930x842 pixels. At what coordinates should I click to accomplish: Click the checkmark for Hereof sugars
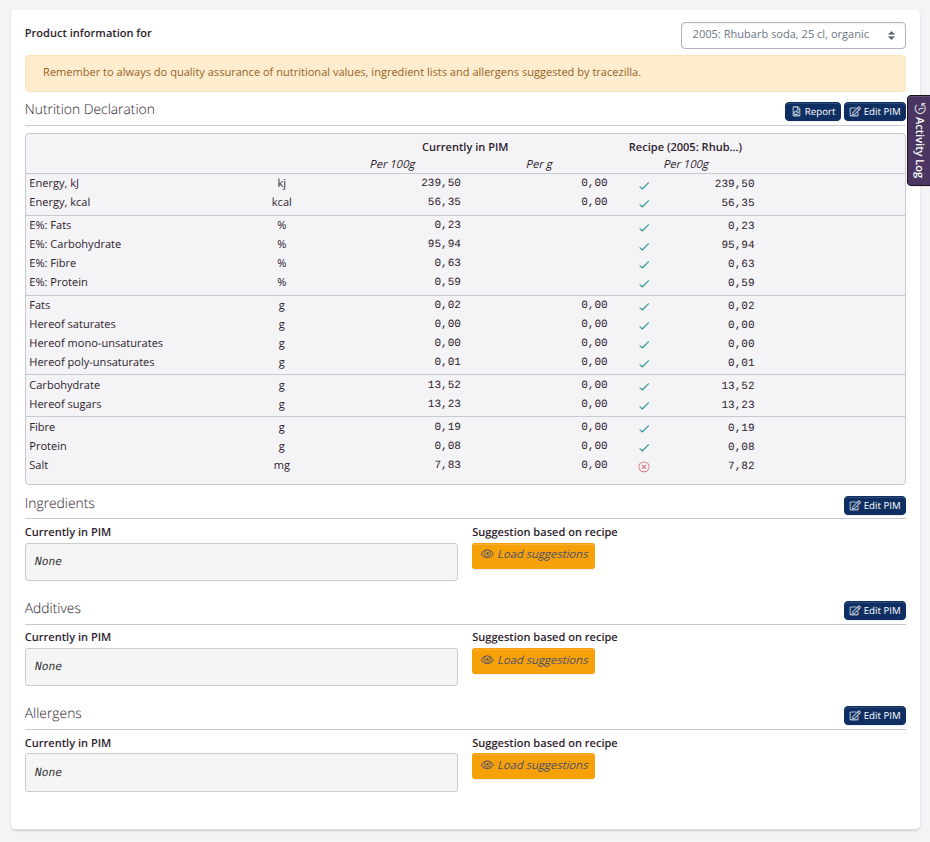click(644, 405)
